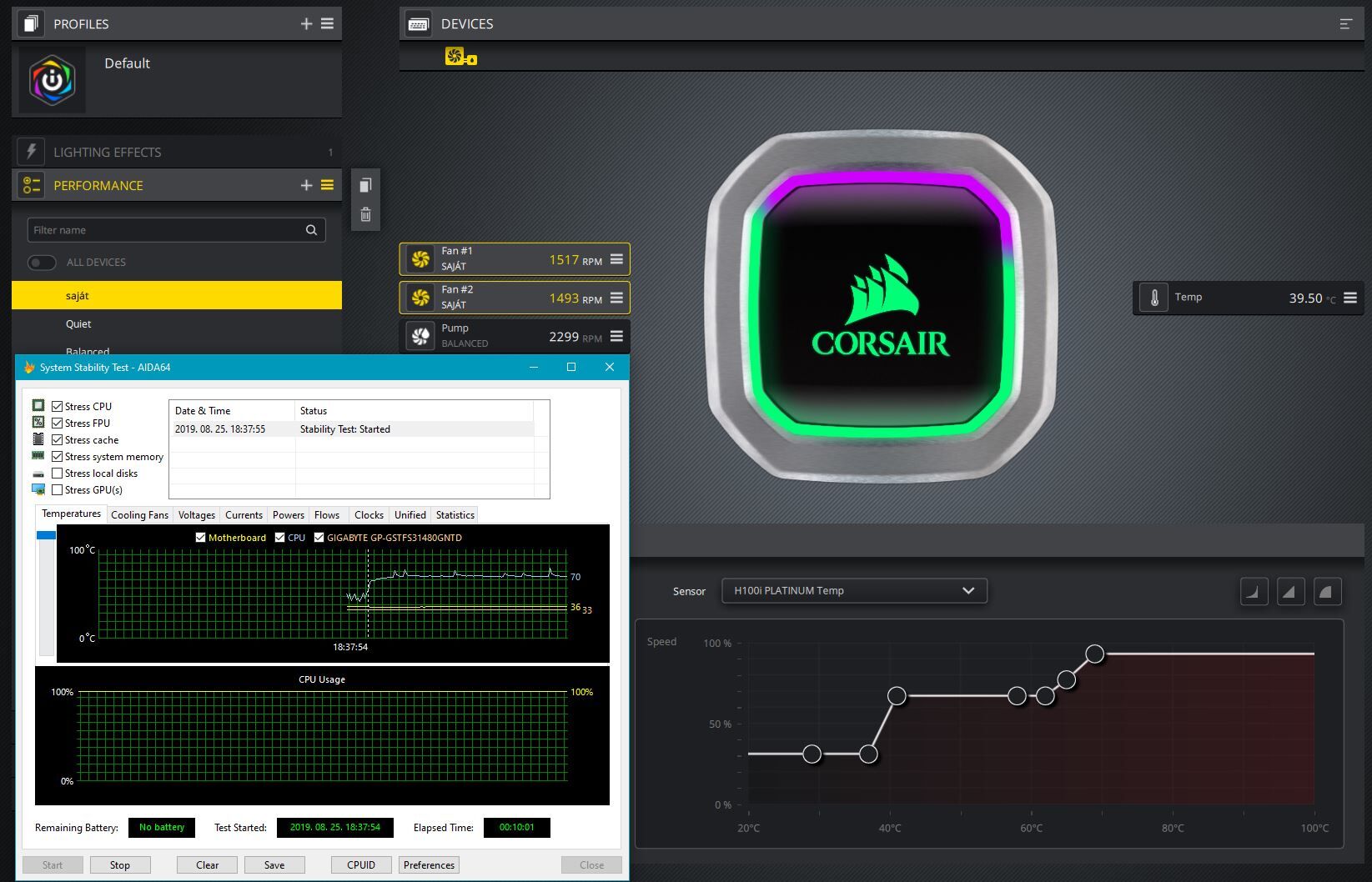Open the Devices panel menu icon
The height and width of the screenshot is (882, 1372).
click(1345, 24)
